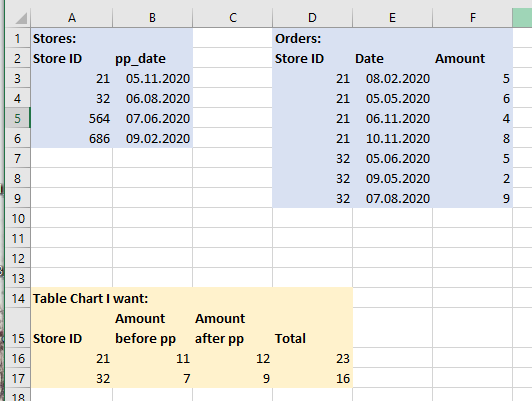Image resolution: width=532 pixels, height=401 pixels.
Task: Select Store ID 32 in row 17
Action: click(72, 379)
